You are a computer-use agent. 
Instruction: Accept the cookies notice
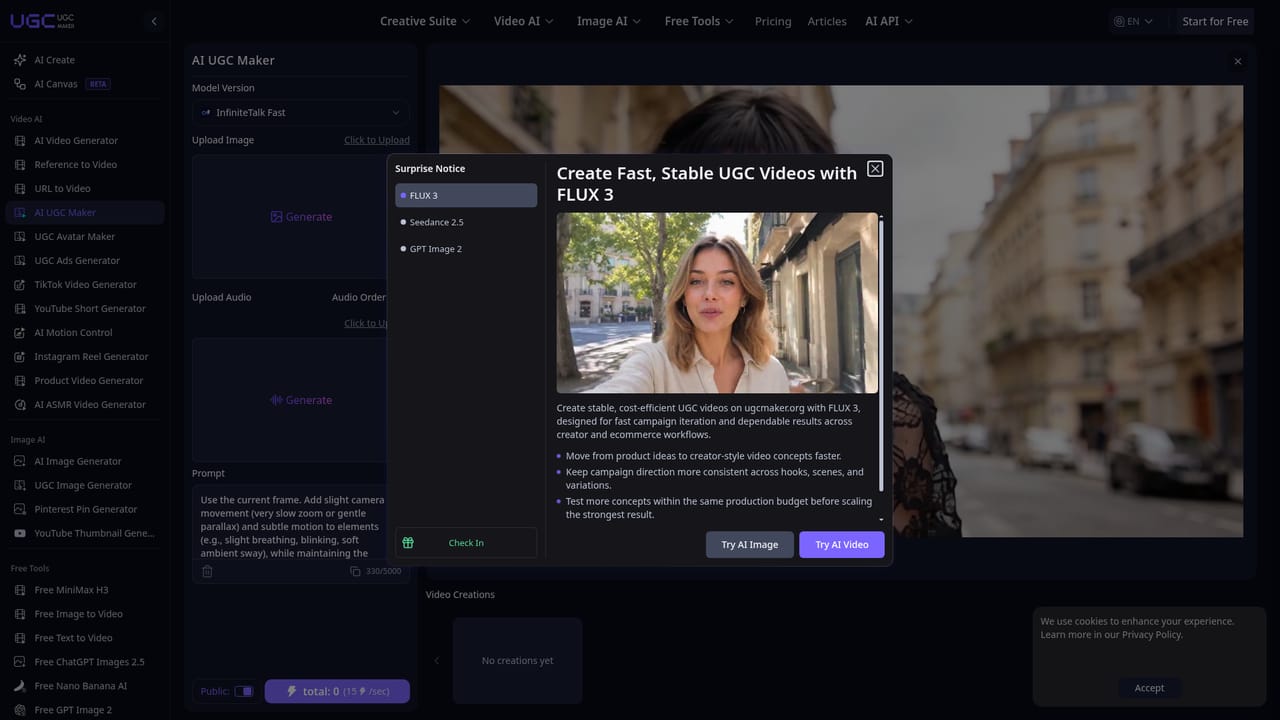[1149, 688]
